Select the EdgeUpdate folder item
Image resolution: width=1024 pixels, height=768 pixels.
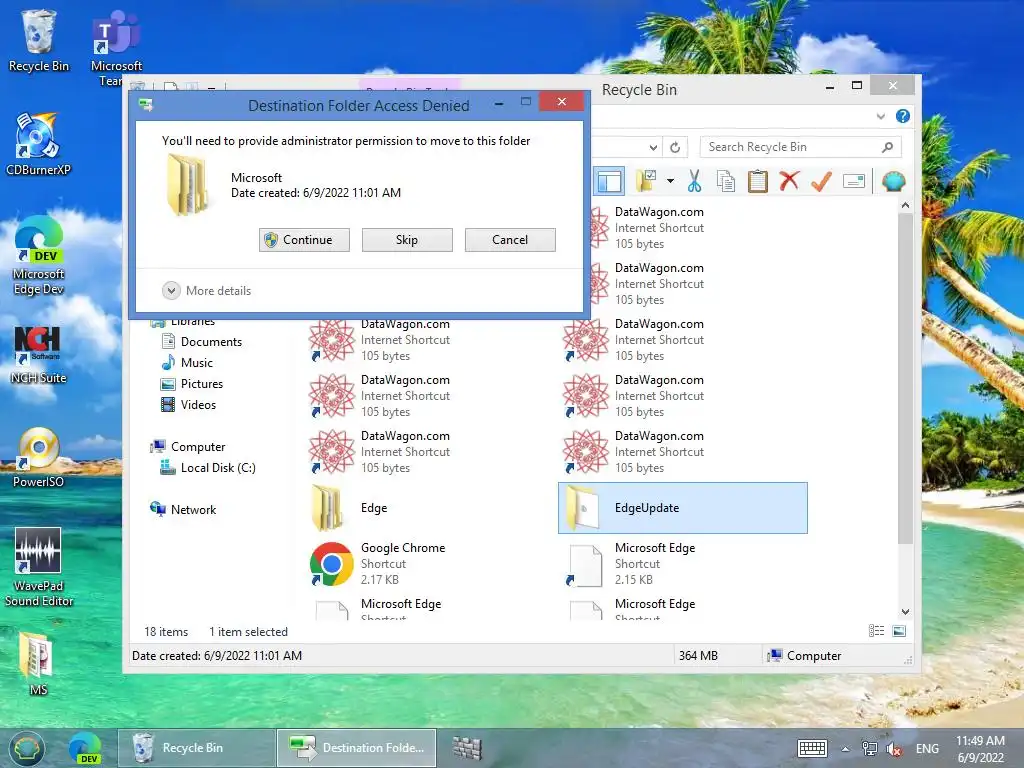tap(682, 508)
